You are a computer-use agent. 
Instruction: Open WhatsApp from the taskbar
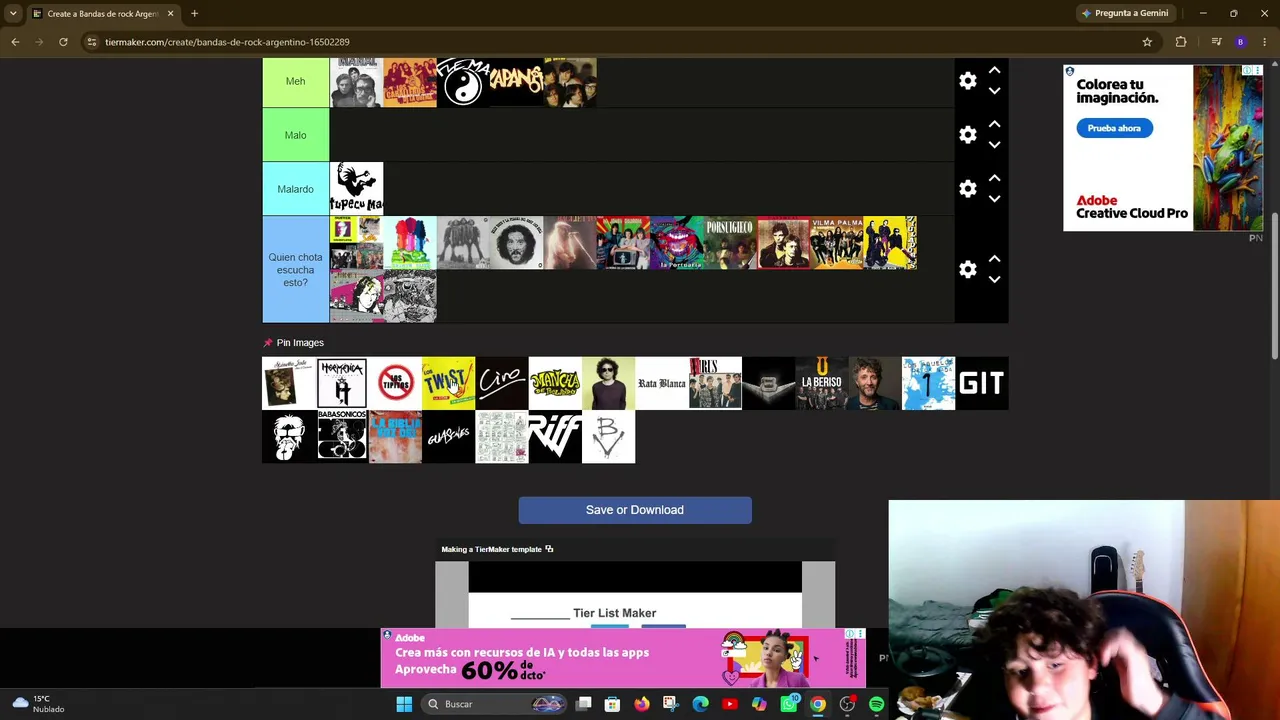pos(789,704)
